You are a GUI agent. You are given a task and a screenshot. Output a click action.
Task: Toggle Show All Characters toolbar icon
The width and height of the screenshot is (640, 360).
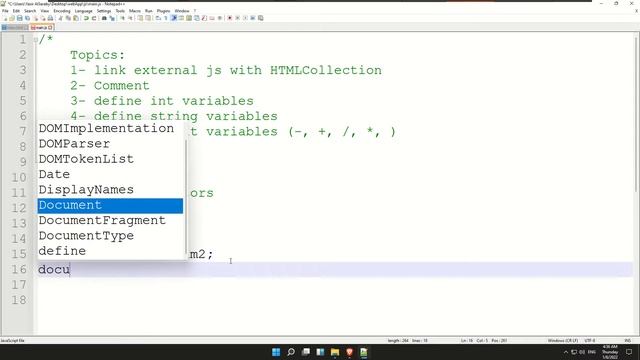[x=166, y=18]
